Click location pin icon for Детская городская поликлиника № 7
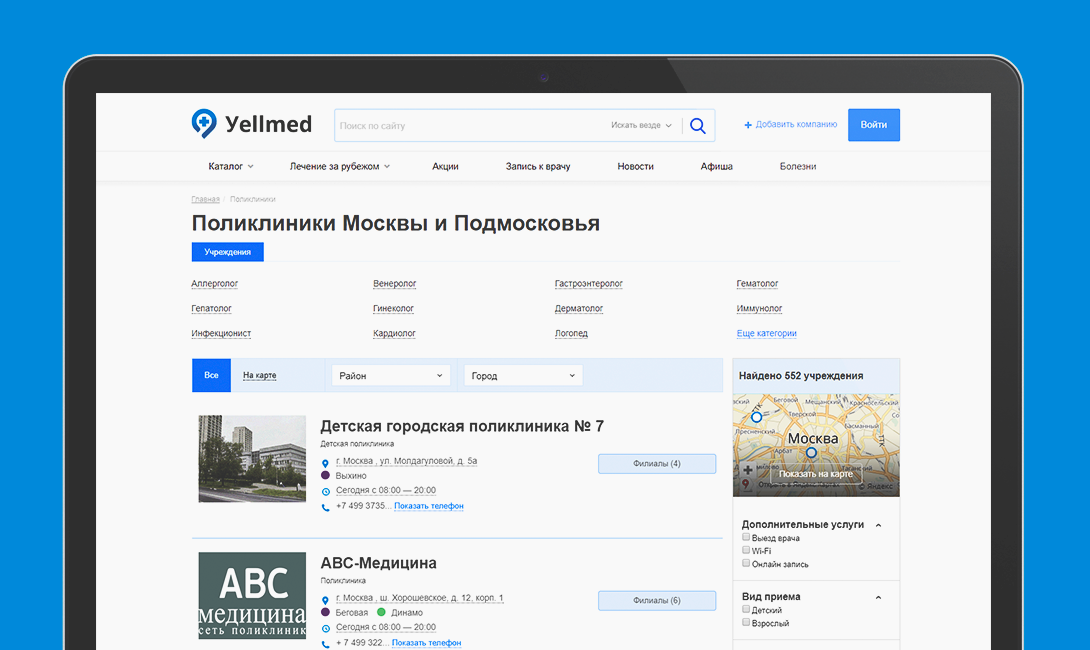Viewport: 1090px width, 650px height. coord(325,463)
